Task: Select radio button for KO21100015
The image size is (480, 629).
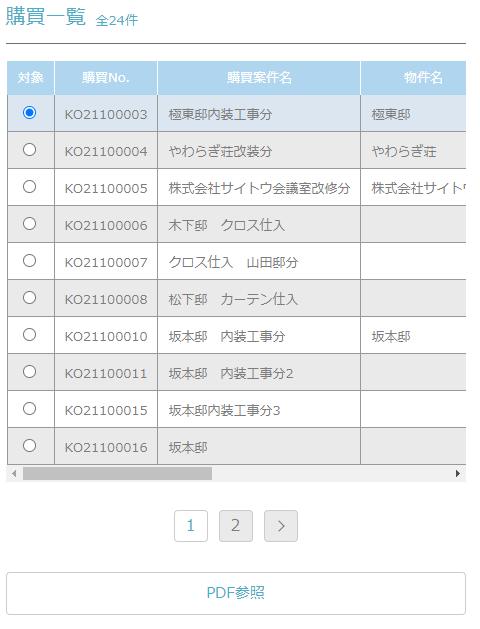Action: point(29,409)
